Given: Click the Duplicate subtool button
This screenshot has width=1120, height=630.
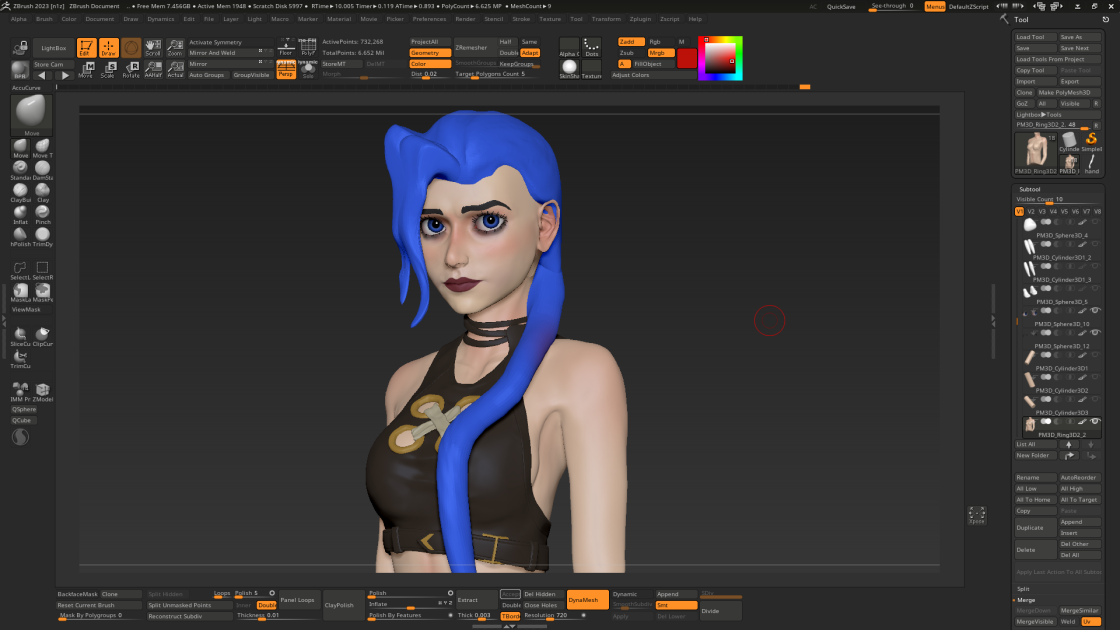Looking at the screenshot, I should pyautogui.click(x=1035, y=528).
